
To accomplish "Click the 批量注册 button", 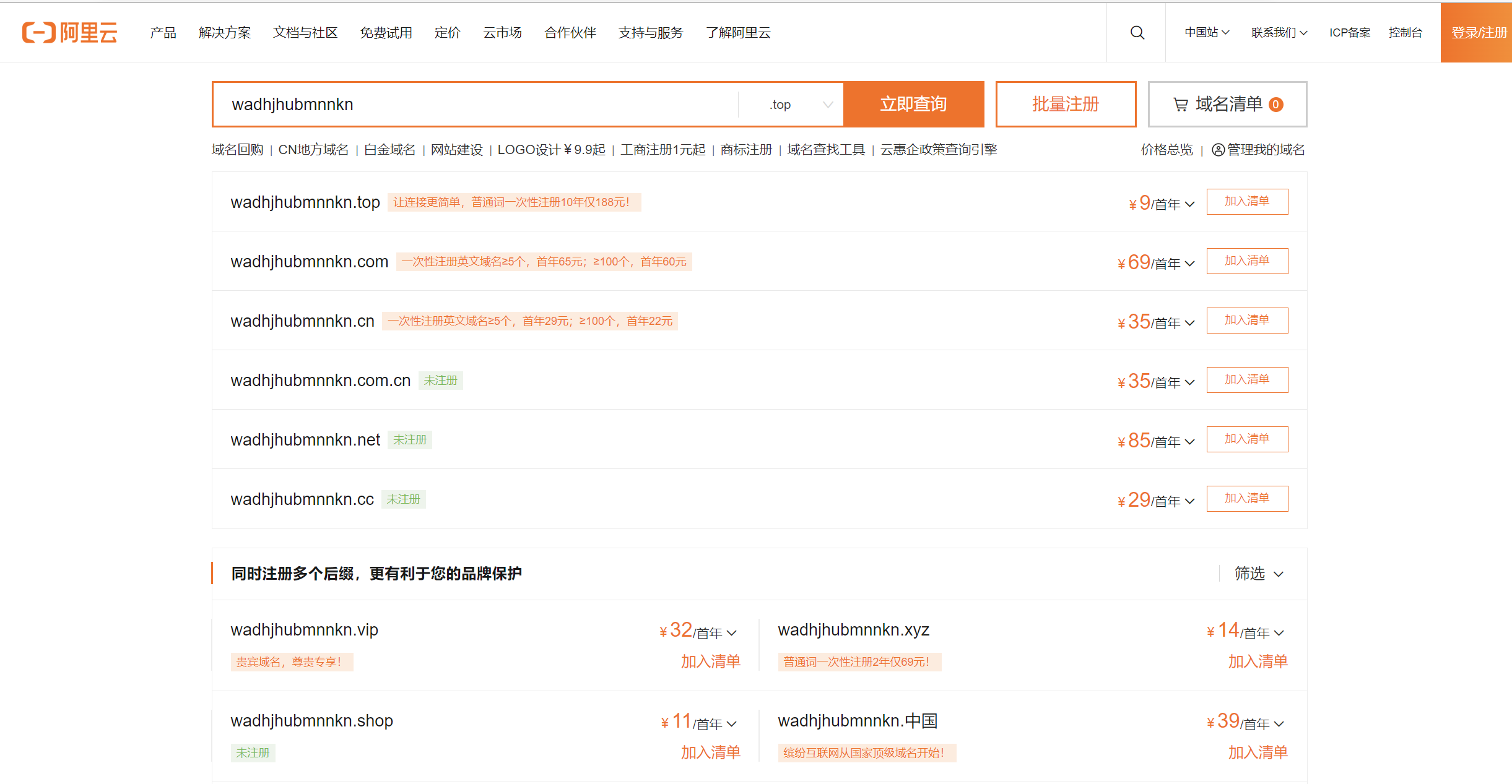I will (x=1066, y=104).
